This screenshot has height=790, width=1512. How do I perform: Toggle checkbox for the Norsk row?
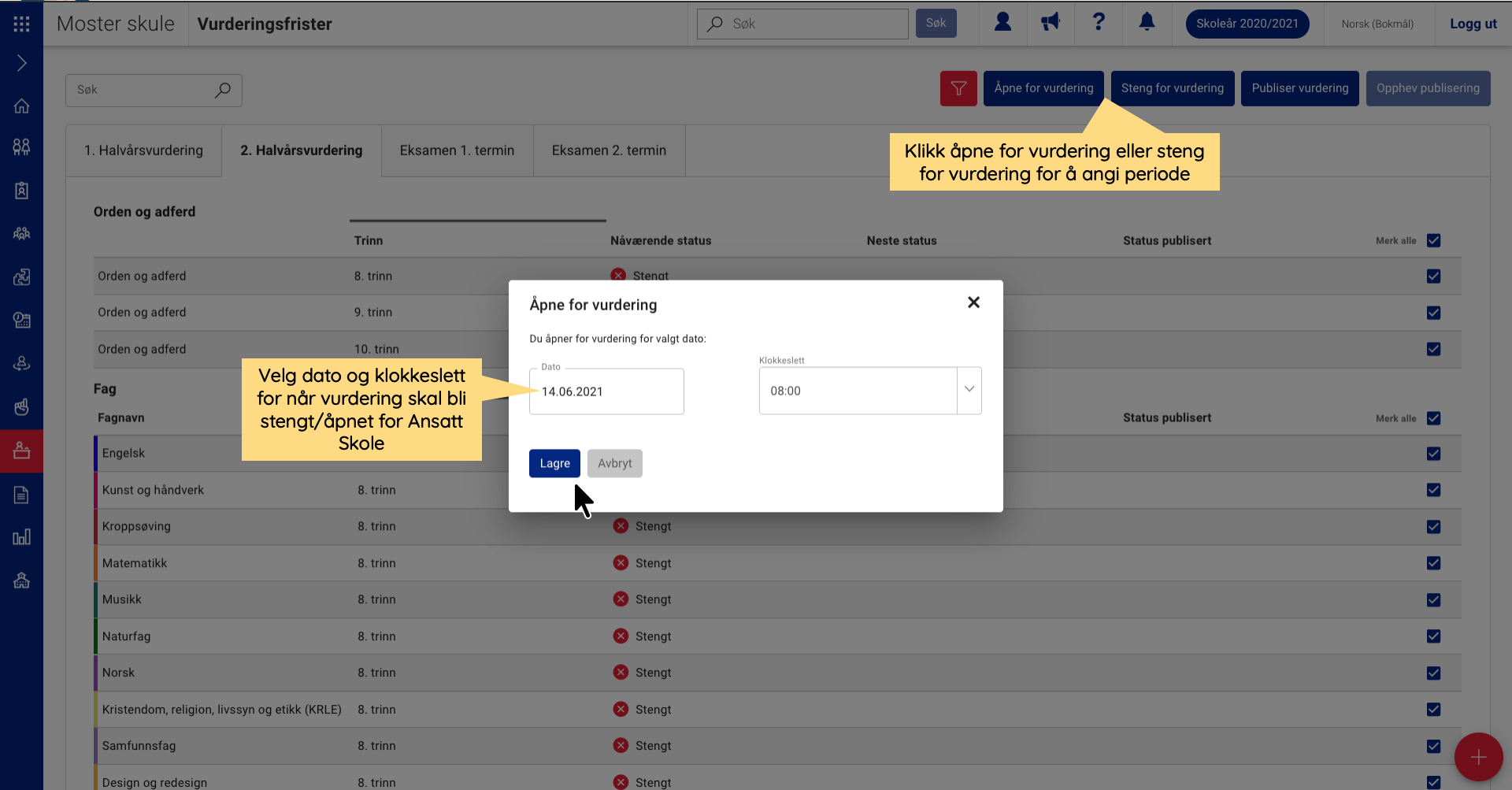tap(1433, 673)
